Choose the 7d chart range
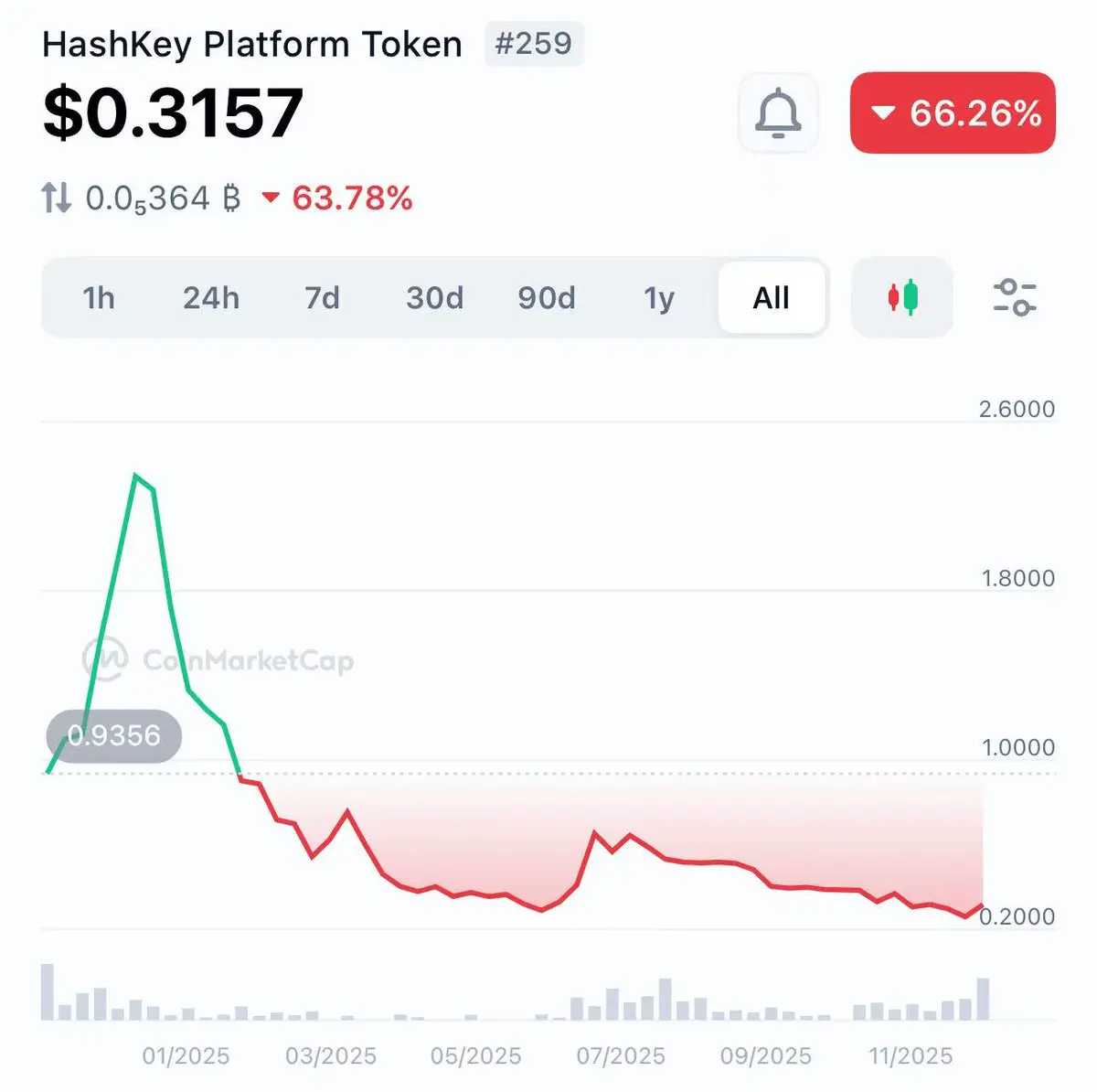Viewport: 1097px width, 1092px height. pyautogui.click(x=322, y=298)
